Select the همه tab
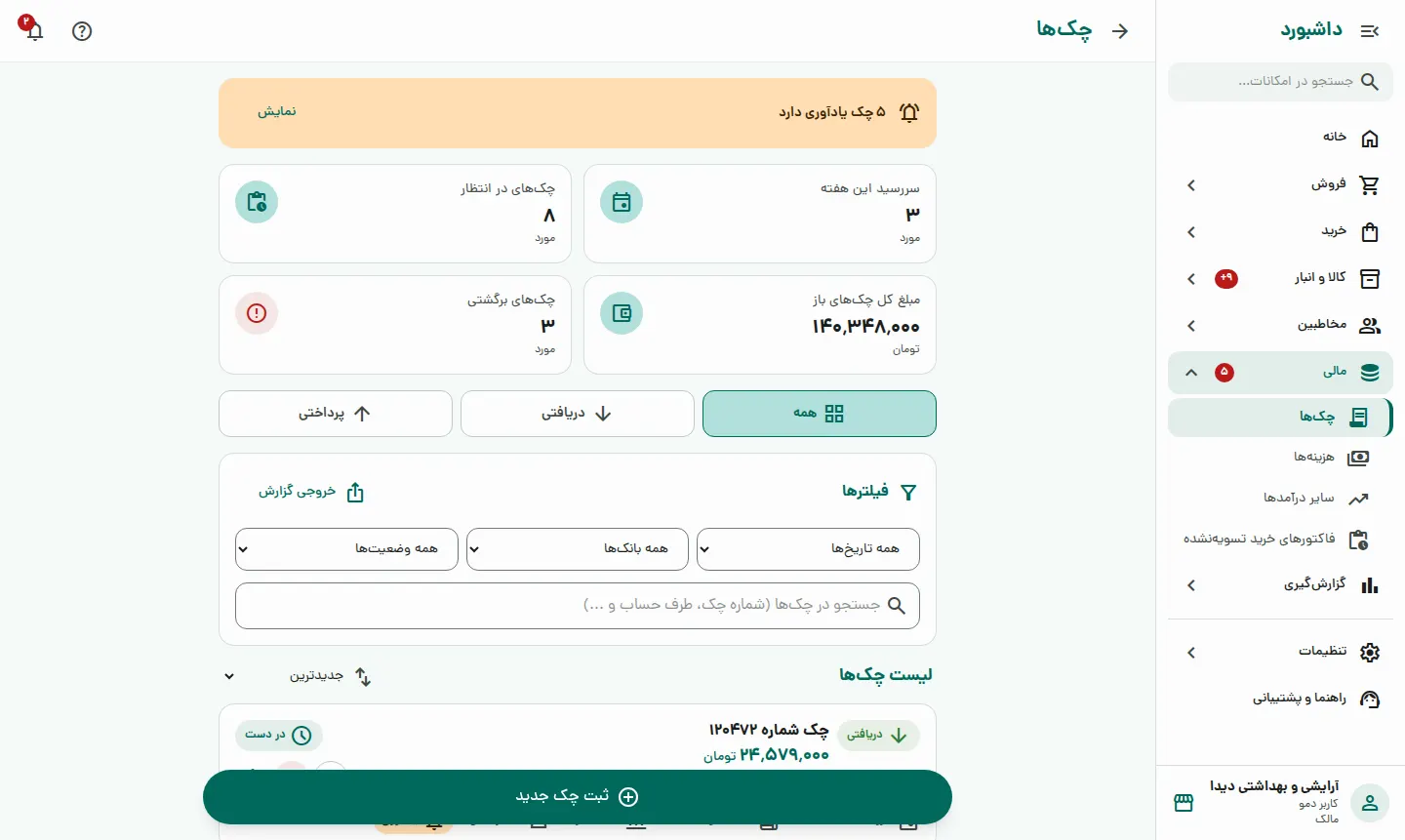1405x840 pixels. point(820,414)
